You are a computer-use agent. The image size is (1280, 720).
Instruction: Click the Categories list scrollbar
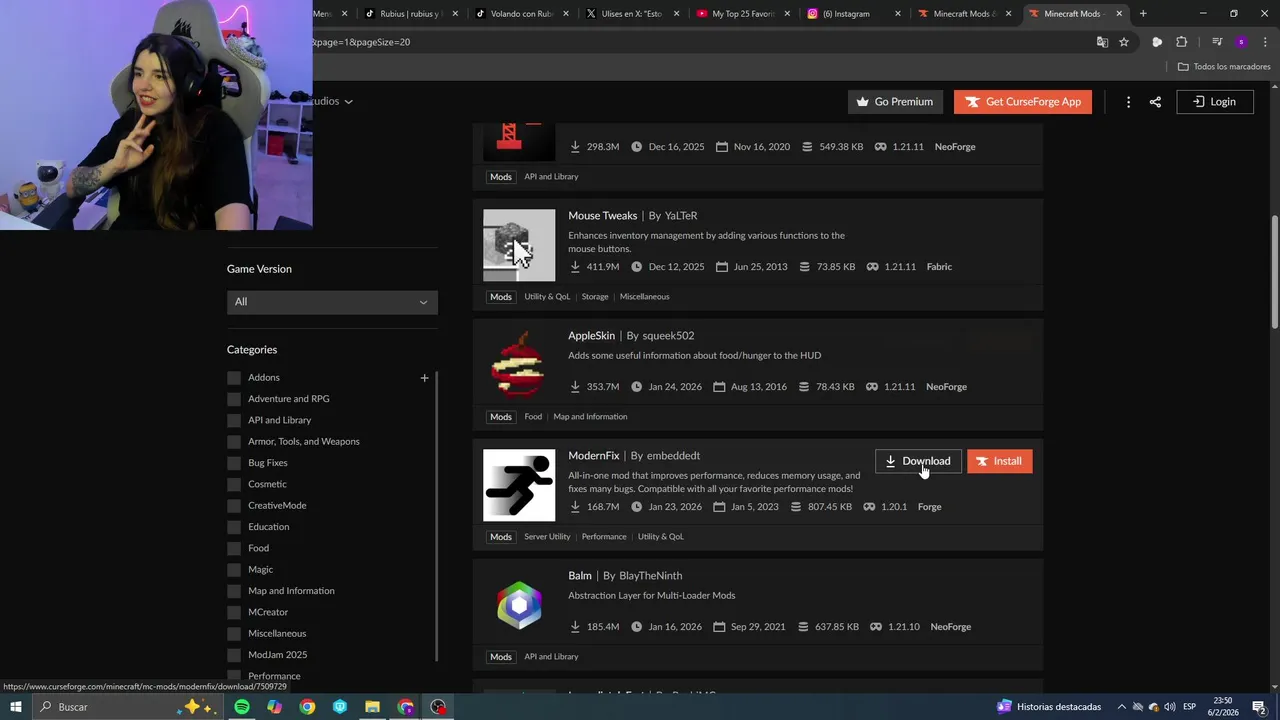click(x=436, y=515)
